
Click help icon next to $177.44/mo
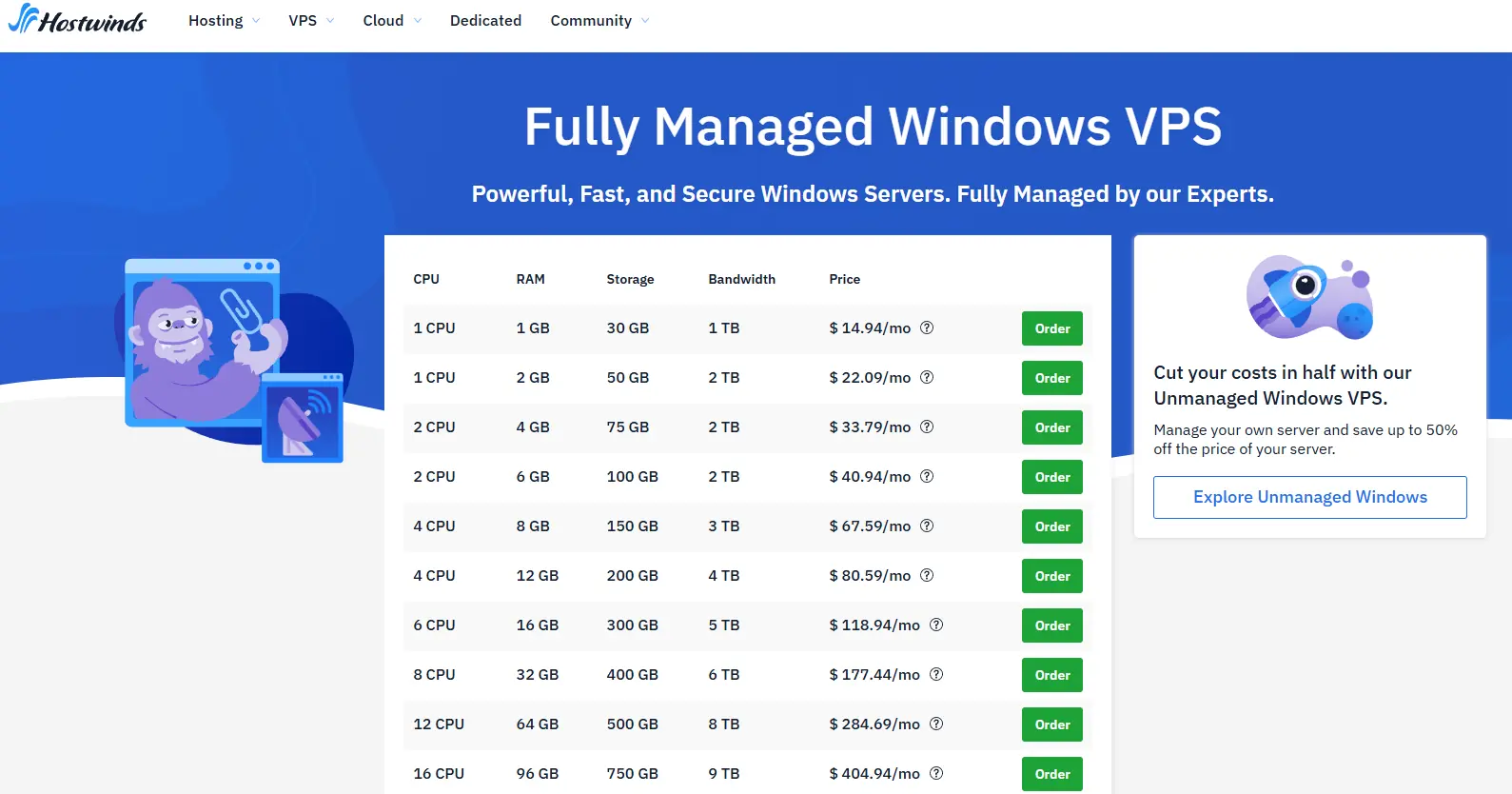click(x=936, y=674)
